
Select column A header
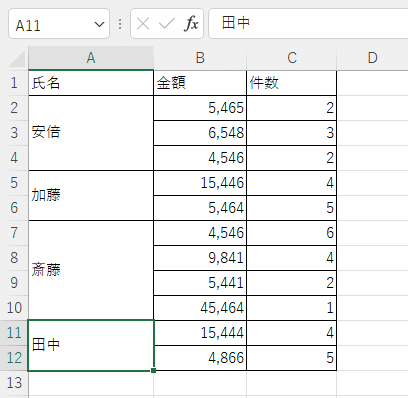click(91, 58)
